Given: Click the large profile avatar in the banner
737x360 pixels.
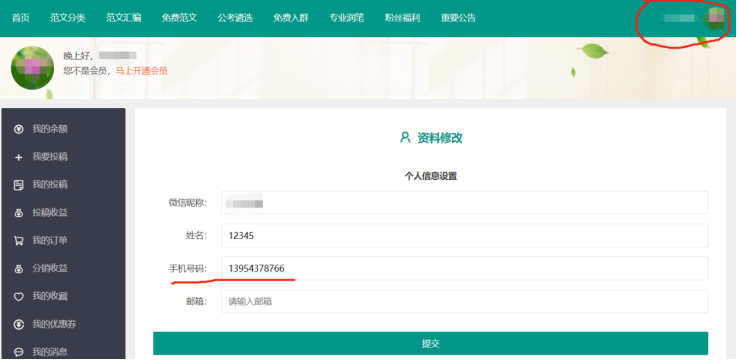Looking at the screenshot, I should [x=32, y=68].
